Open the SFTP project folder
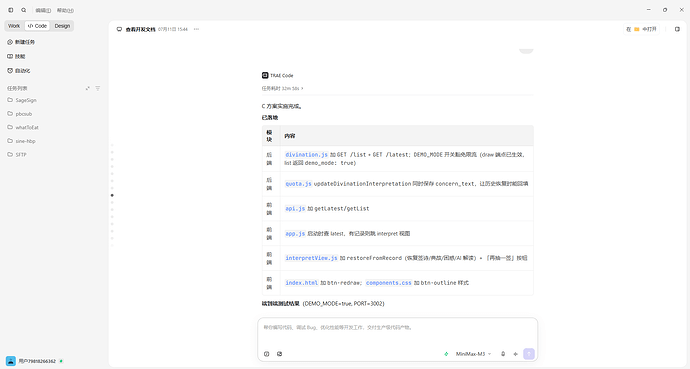The width and height of the screenshot is (690, 369). pyautogui.click(x=17, y=155)
